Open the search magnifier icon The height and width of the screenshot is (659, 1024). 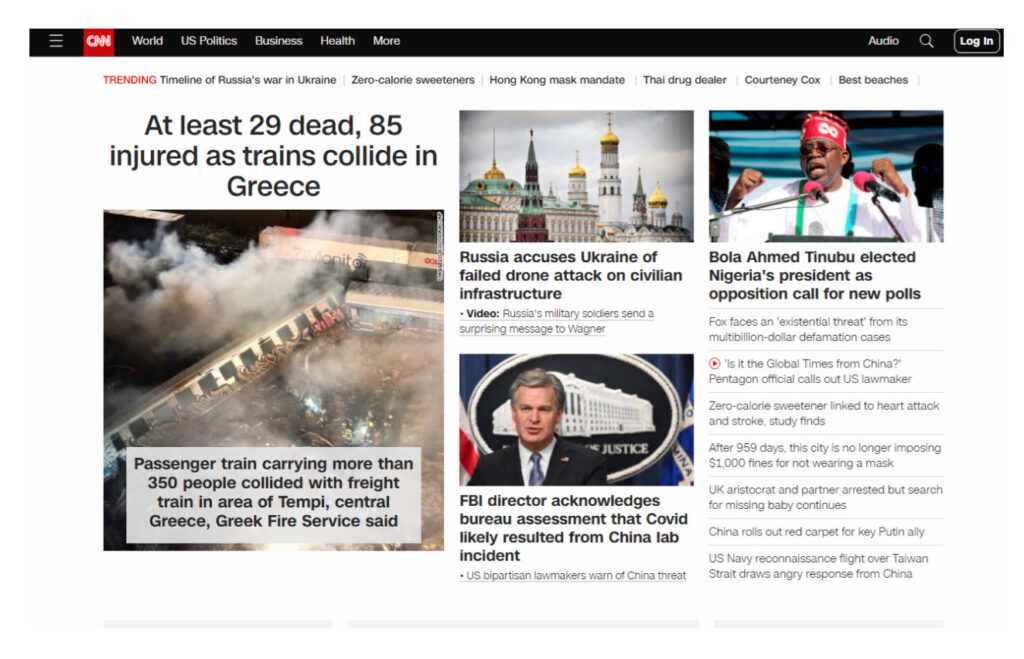926,41
